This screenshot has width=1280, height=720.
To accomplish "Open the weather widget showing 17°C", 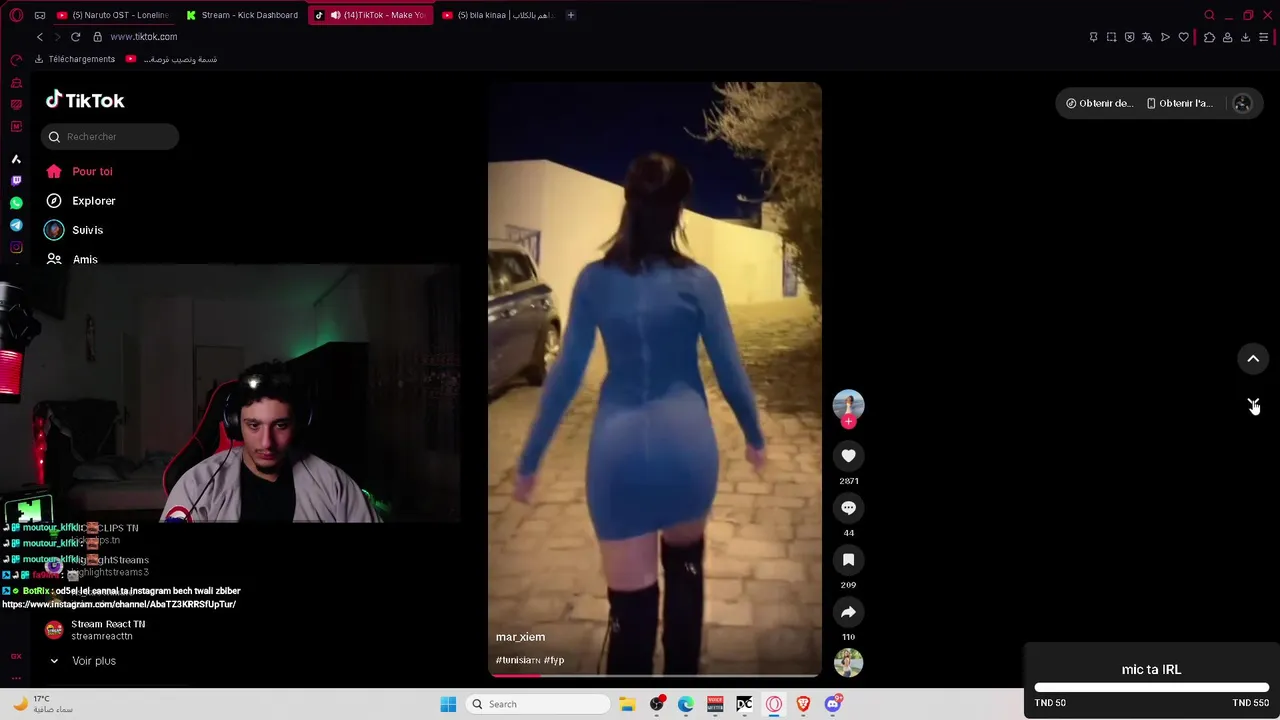I will tap(45, 704).
